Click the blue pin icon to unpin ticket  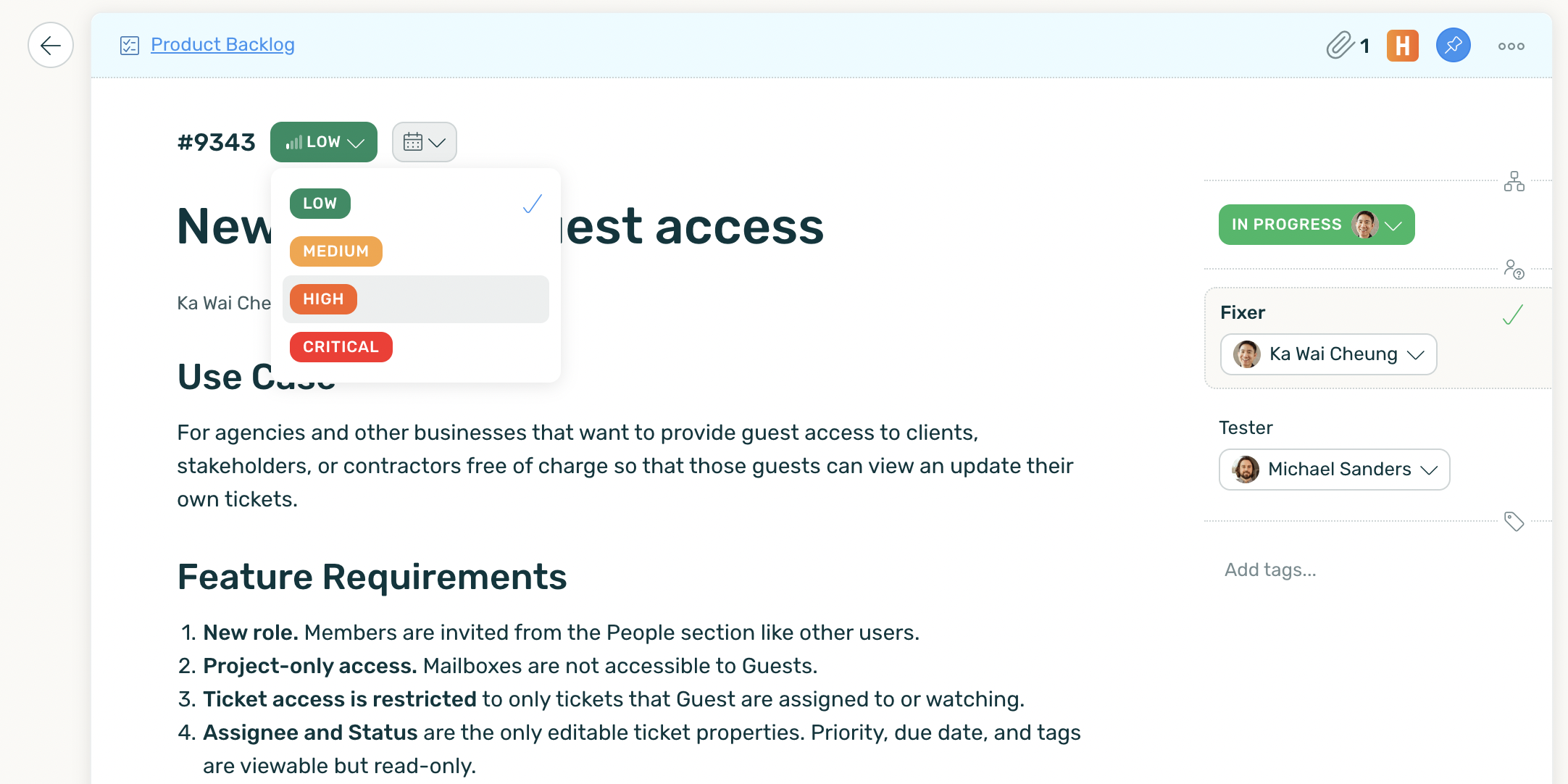pos(1453,45)
